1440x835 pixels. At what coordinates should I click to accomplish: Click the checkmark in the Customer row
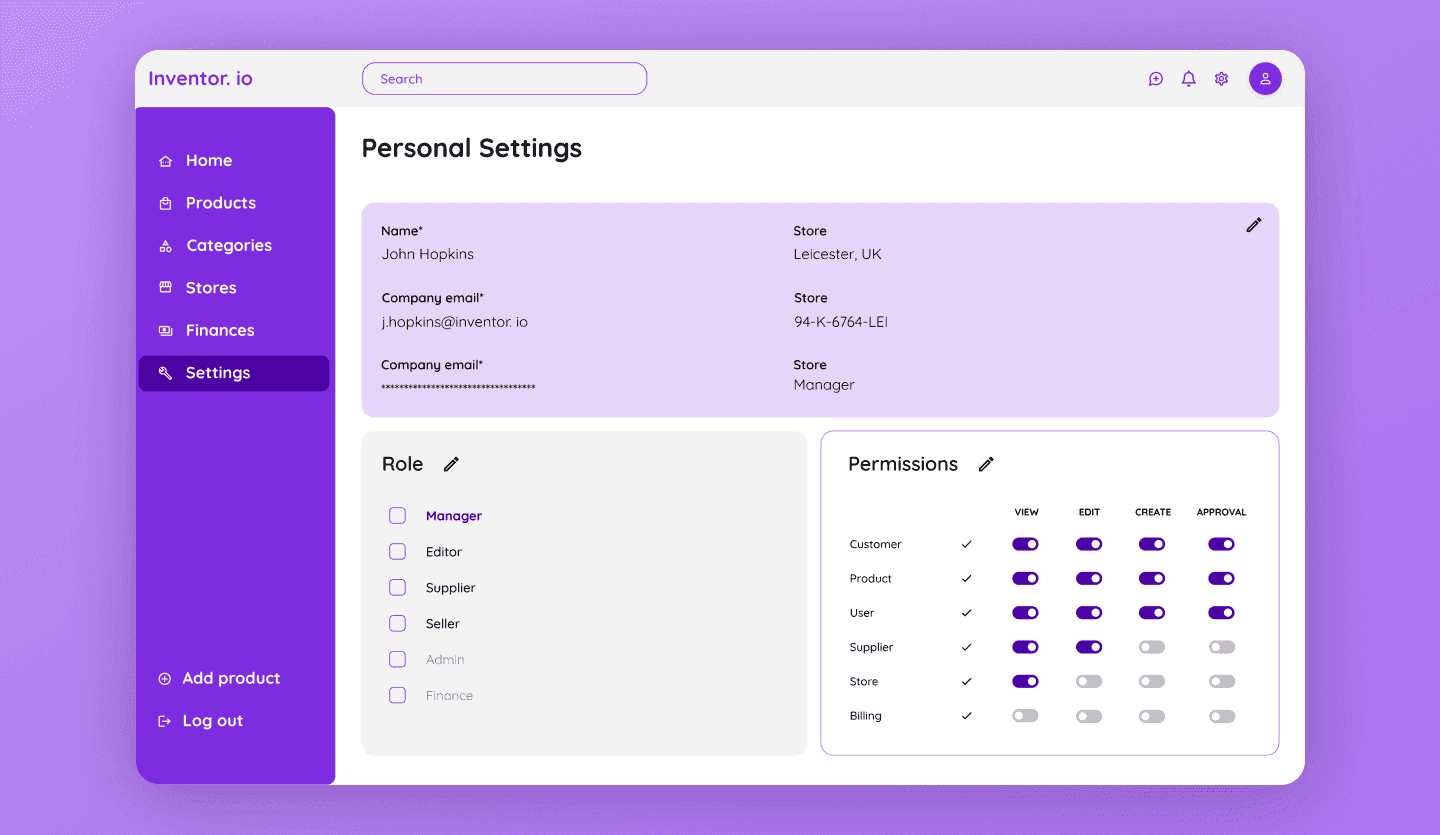click(966, 544)
